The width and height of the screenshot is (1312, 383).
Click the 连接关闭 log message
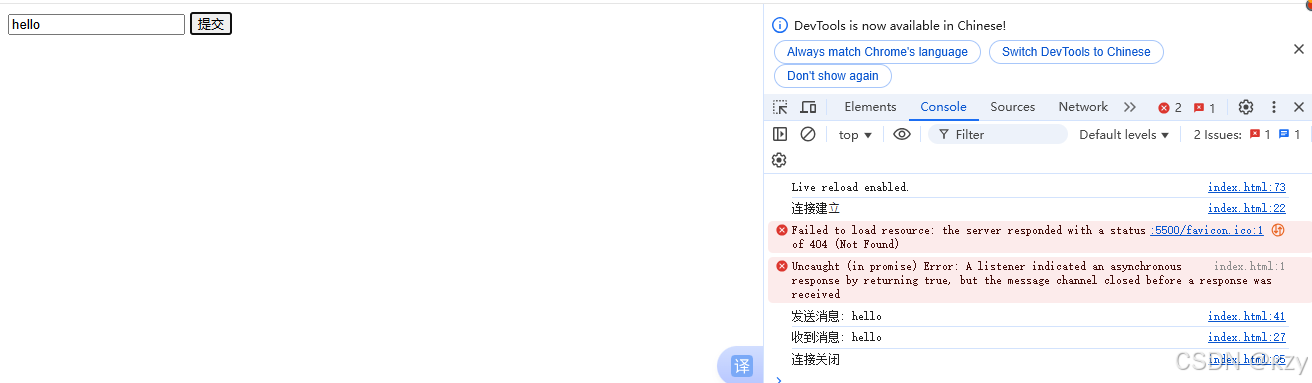pos(815,359)
